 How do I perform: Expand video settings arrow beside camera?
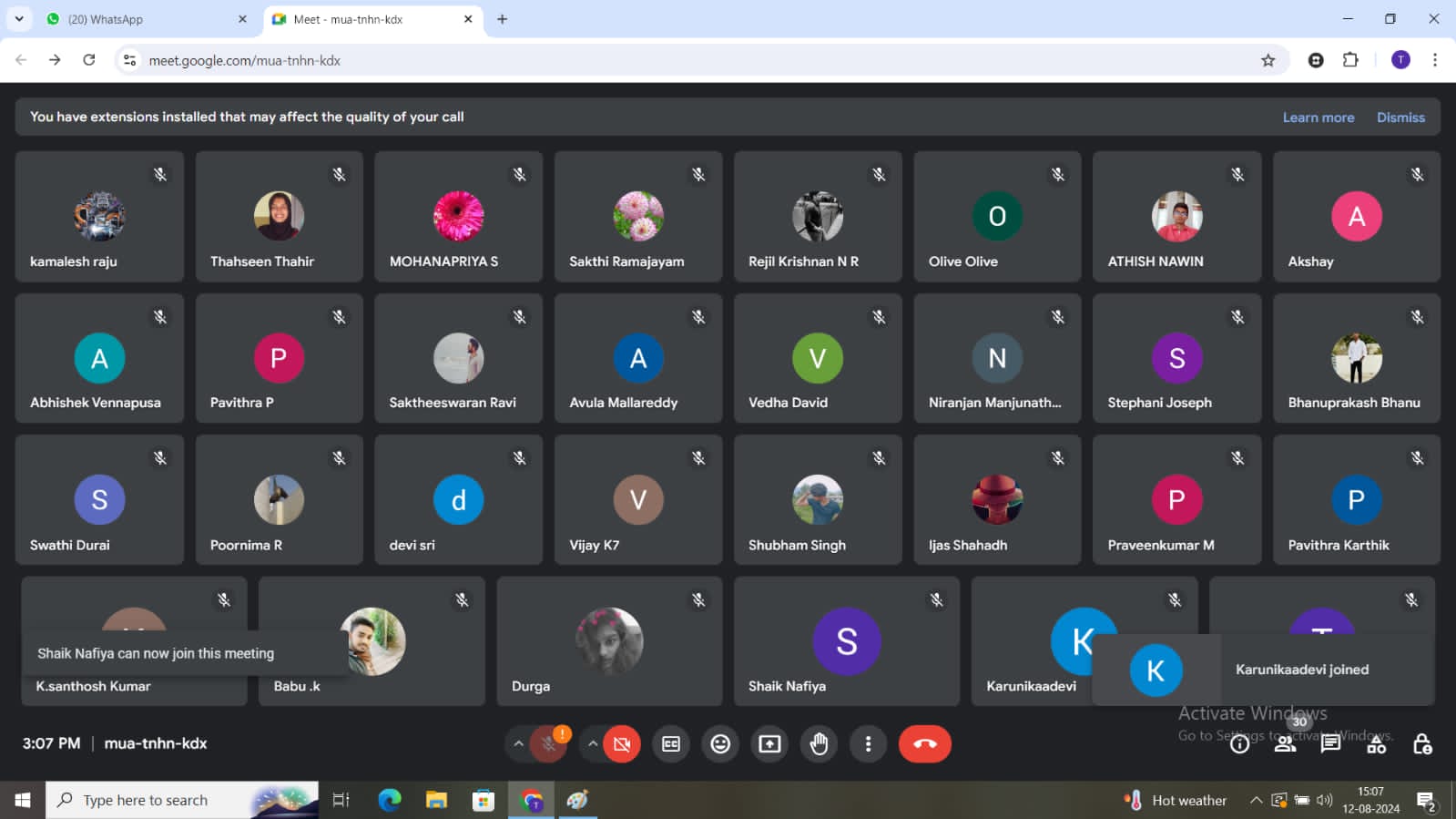point(593,744)
